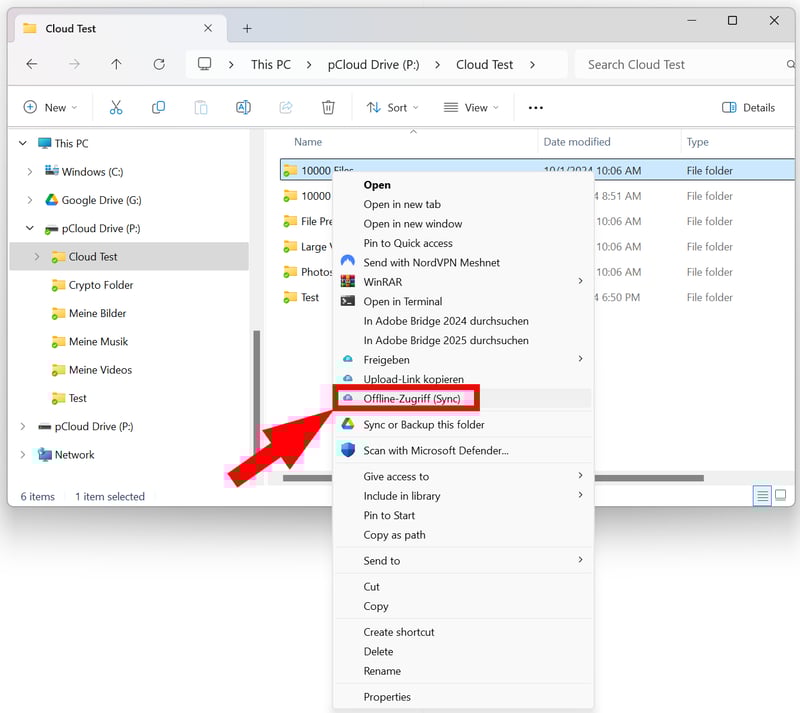Open the Sort dropdown

coord(392,107)
